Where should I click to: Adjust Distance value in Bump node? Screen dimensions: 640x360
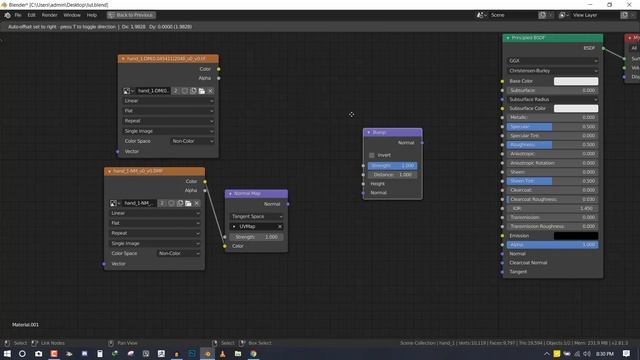[392, 175]
